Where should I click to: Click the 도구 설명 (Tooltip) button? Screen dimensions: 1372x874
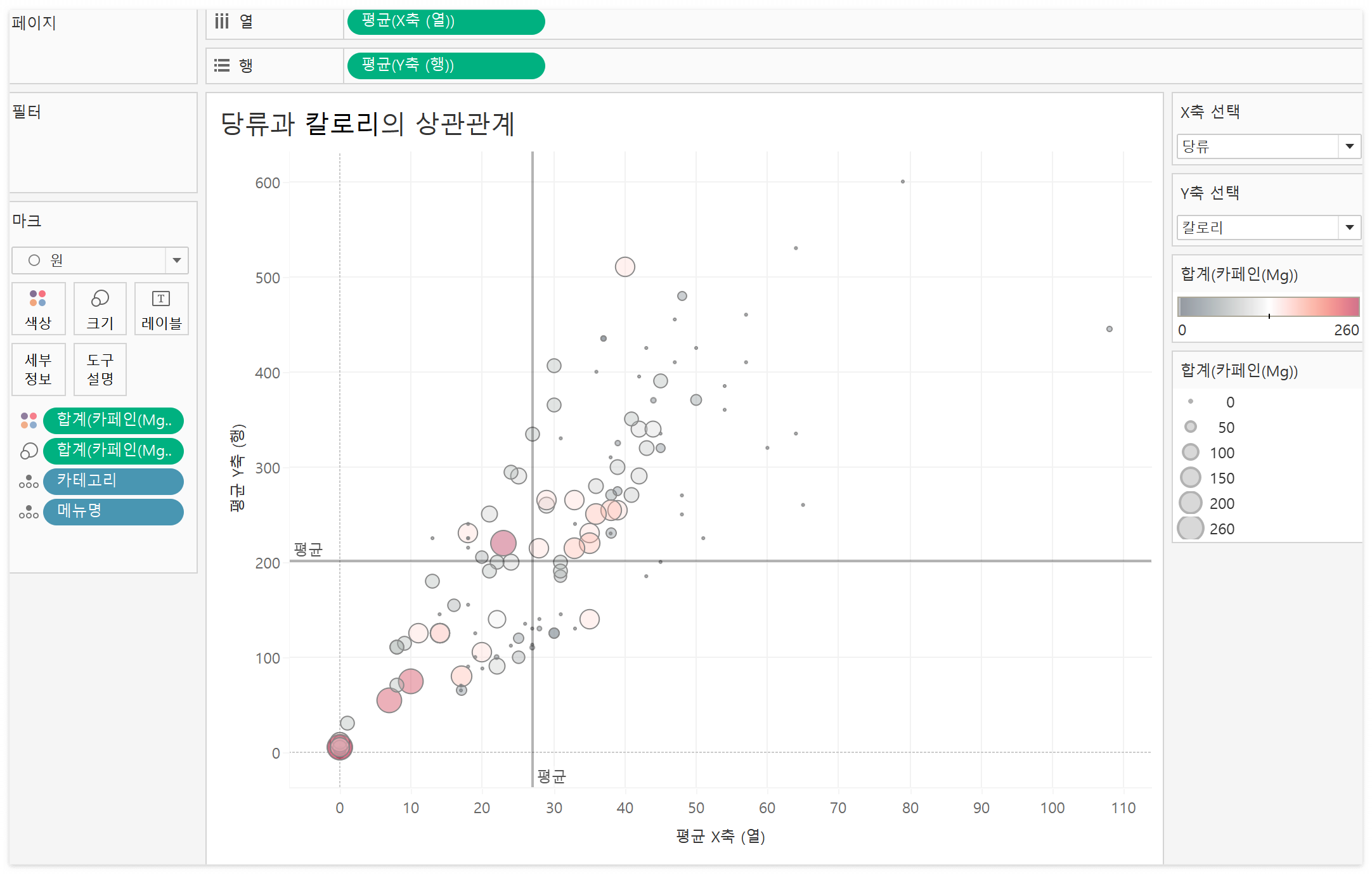(x=100, y=370)
